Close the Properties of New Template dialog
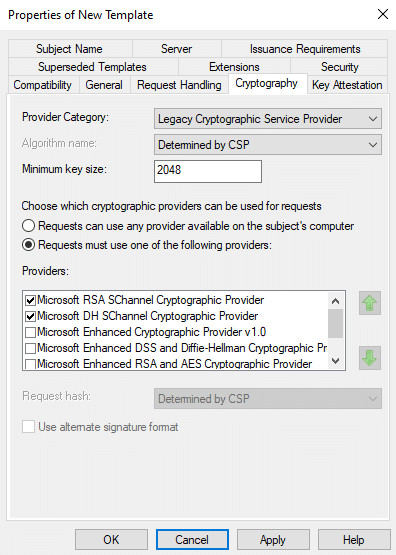 click(x=383, y=15)
